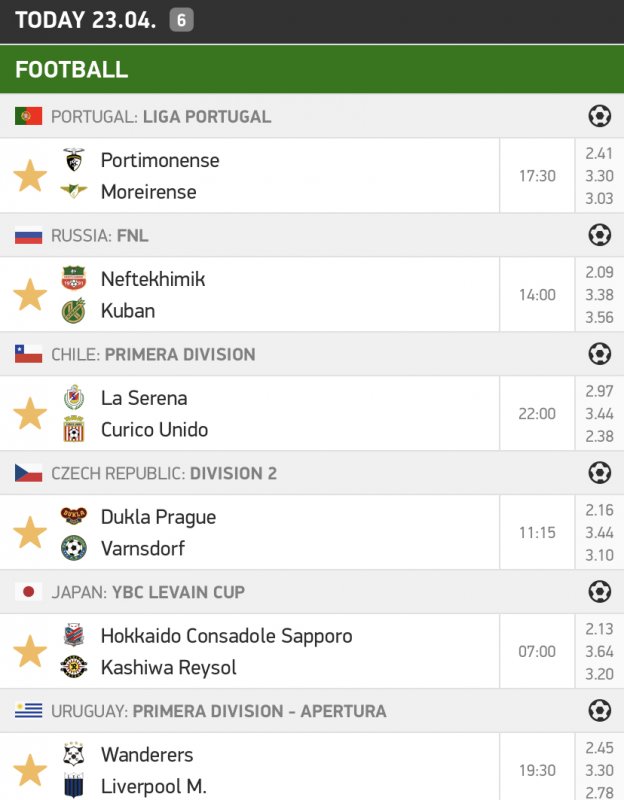Click the match count badge showing 6

coord(181,20)
